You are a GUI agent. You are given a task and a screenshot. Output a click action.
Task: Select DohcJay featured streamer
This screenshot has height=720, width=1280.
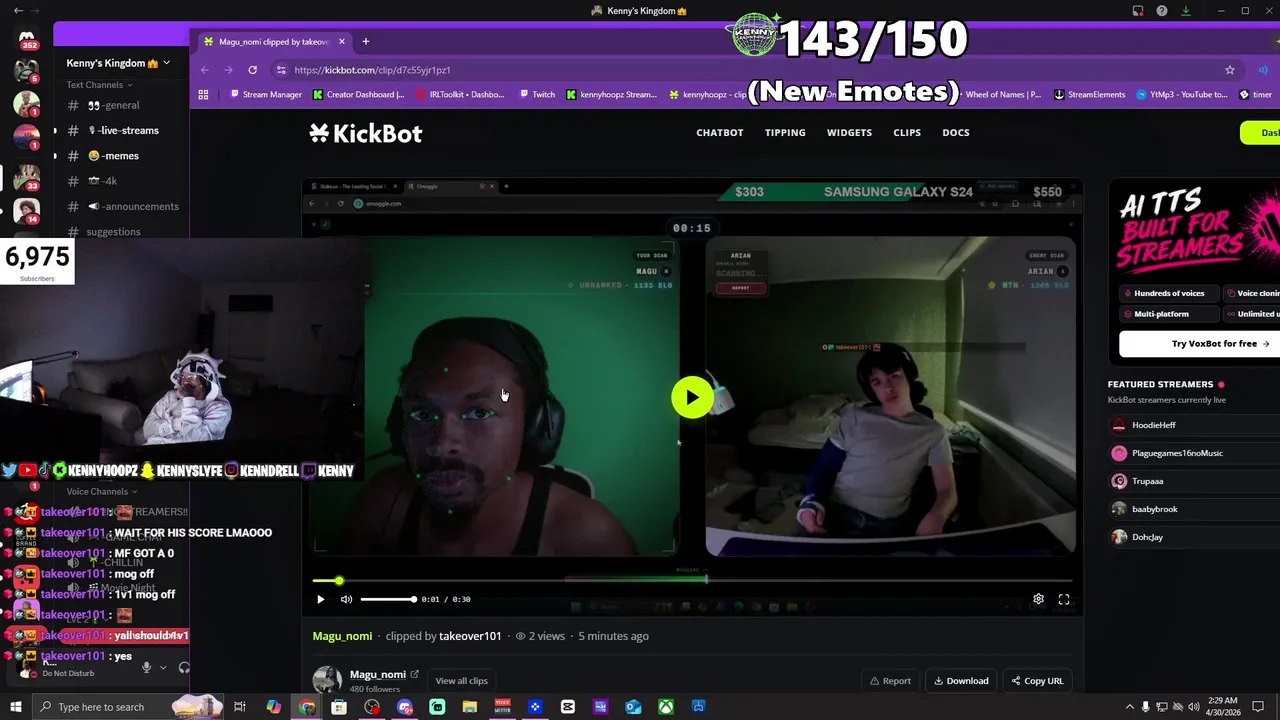[1147, 537]
